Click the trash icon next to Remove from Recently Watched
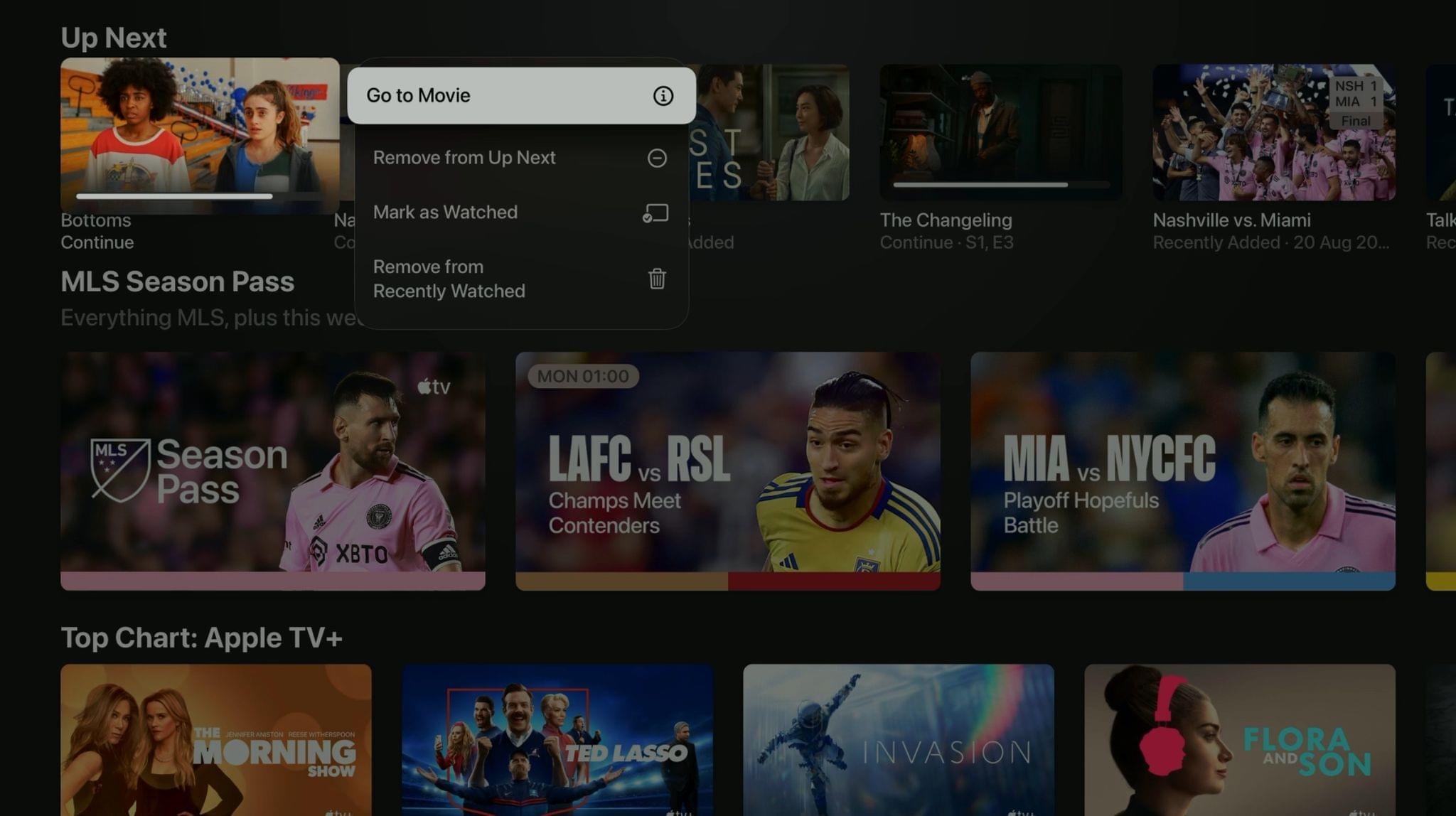Image resolution: width=1456 pixels, height=816 pixels. 657,278
